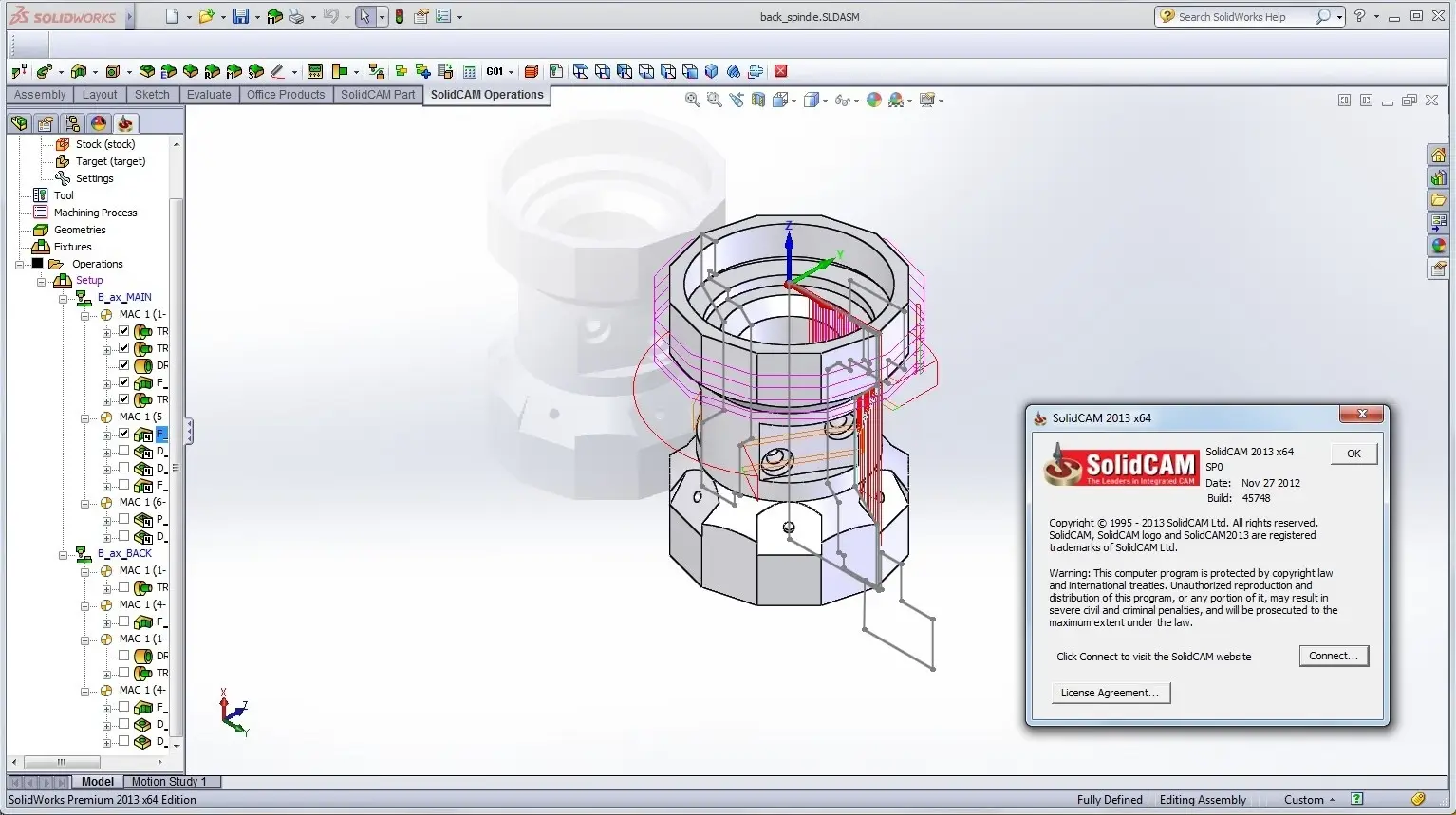The image size is (1456, 815).
Task: Collapse the B_ax_MAIN node
Action: pos(63,298)
